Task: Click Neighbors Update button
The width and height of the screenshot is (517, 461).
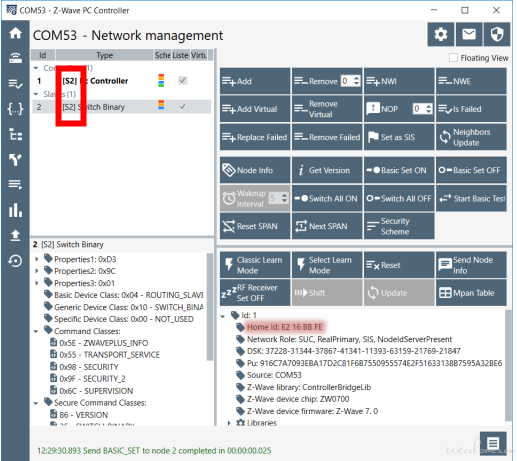Action: (x=471, y=137)
